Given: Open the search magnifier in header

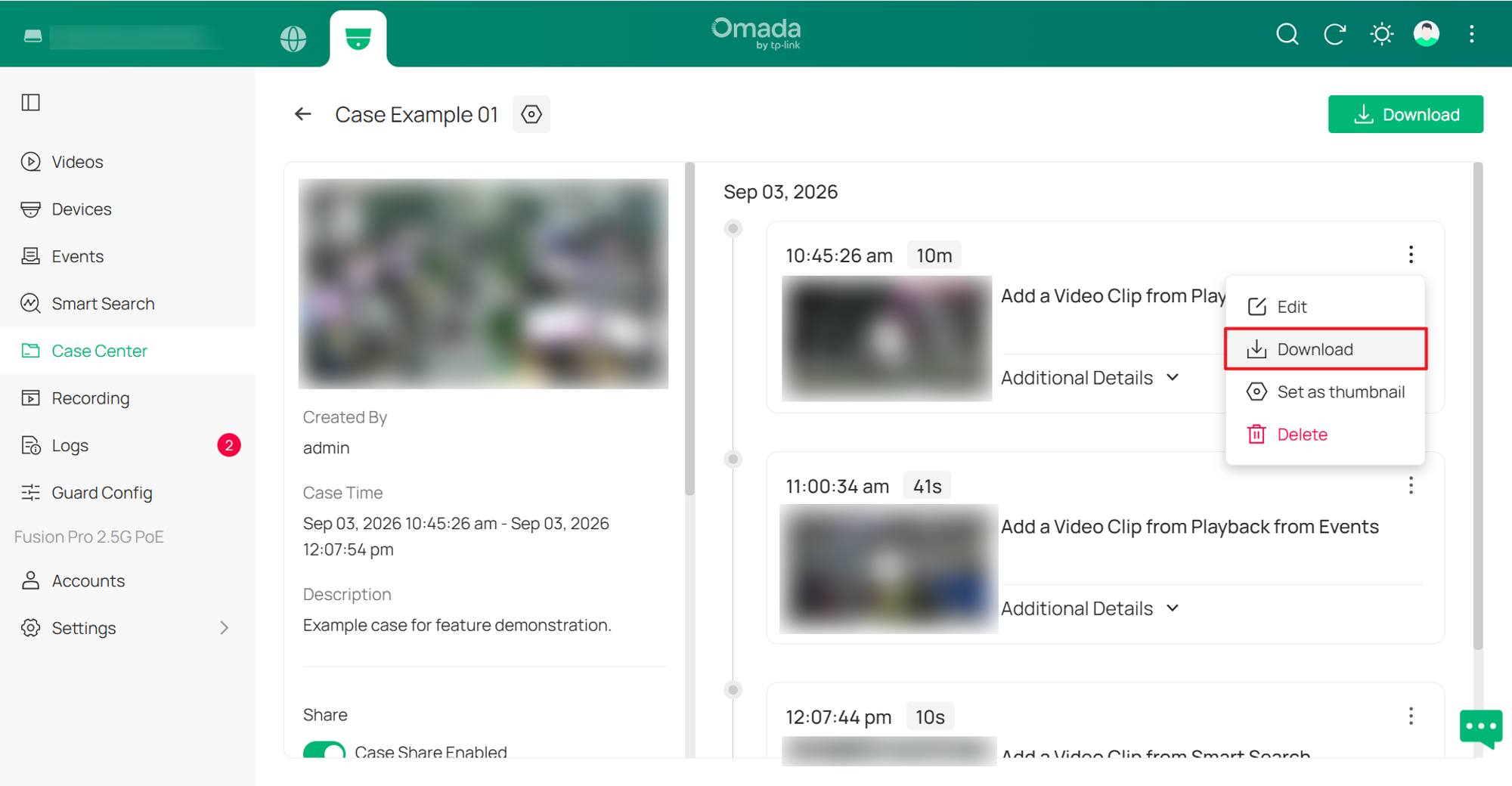Looking at the screenshot, I should click(x=1287, y=34).
